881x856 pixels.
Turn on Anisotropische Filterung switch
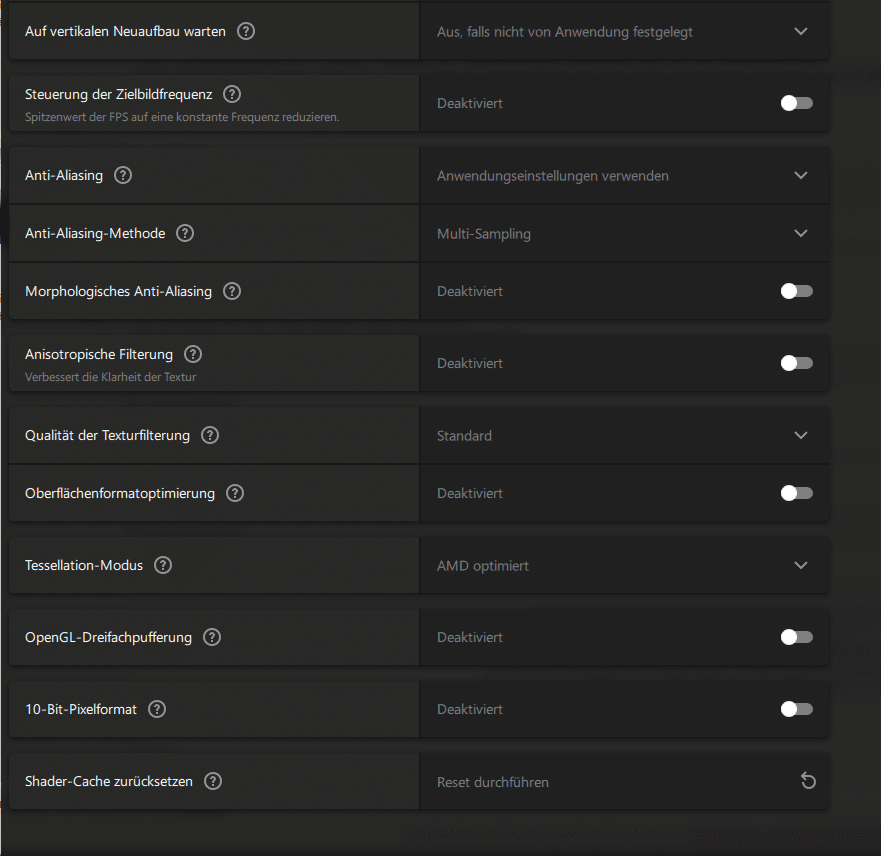click(x=797, y=363)
